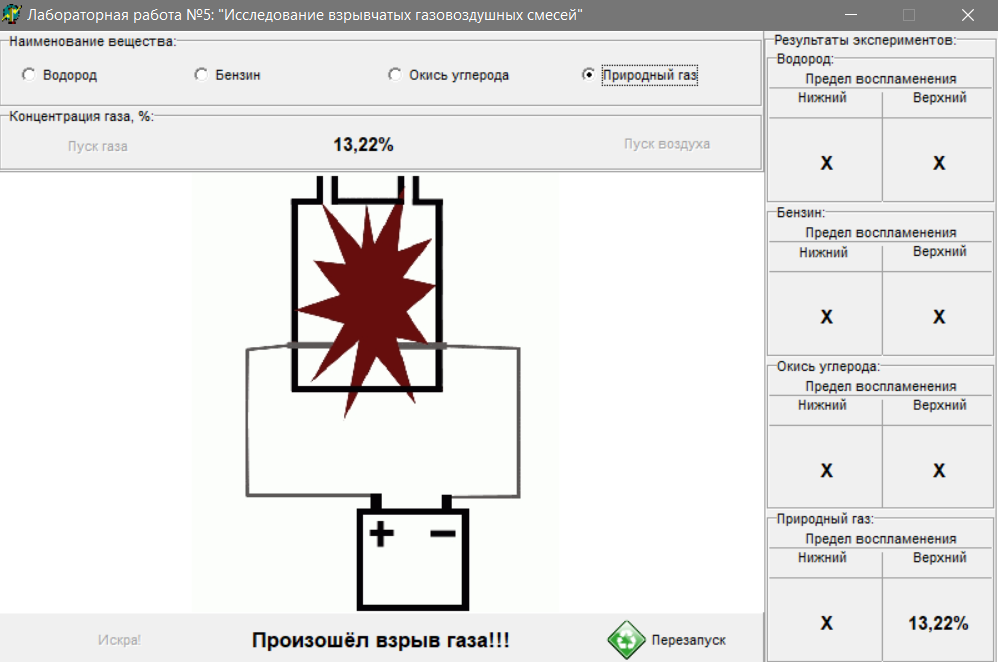The height and width of the screenshot is (662, 998).
Task: Click the Верхний header in Окись углерода results
Action: click(939, 405)
